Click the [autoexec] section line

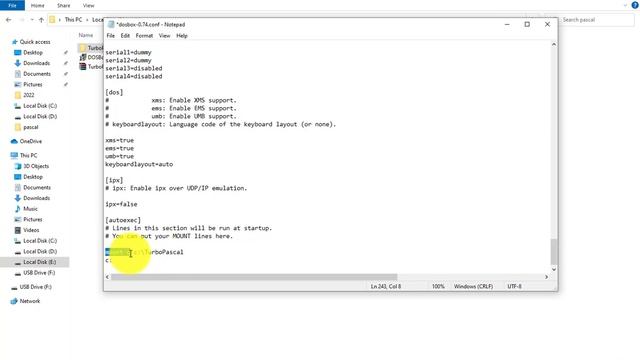[x=123, y=220]
